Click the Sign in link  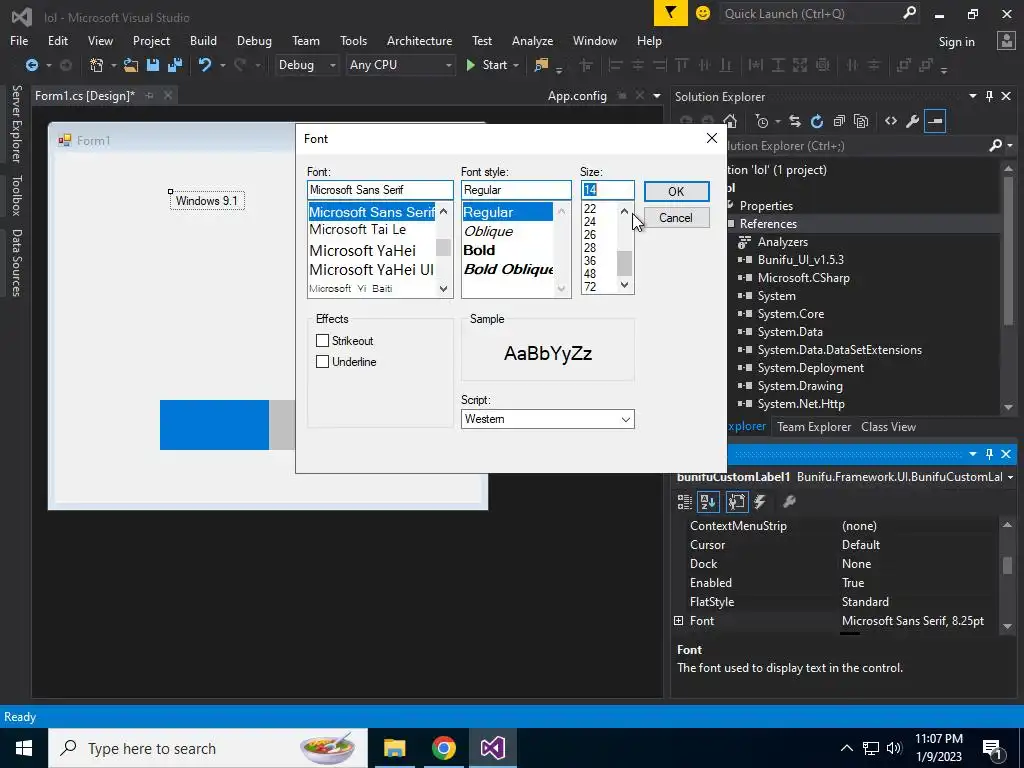click(956, 41)
